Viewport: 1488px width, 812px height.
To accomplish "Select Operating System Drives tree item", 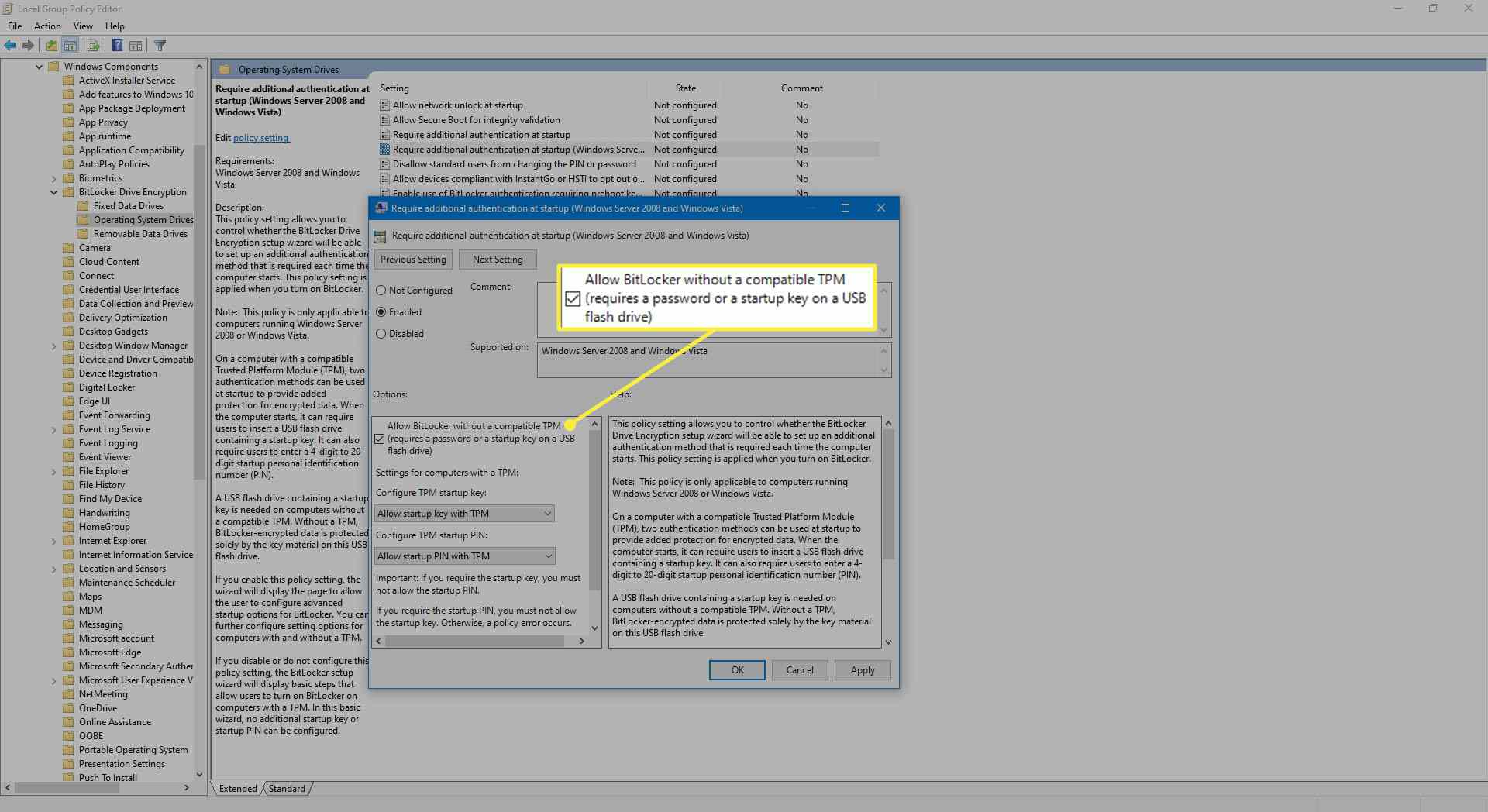I will (143, 220).
